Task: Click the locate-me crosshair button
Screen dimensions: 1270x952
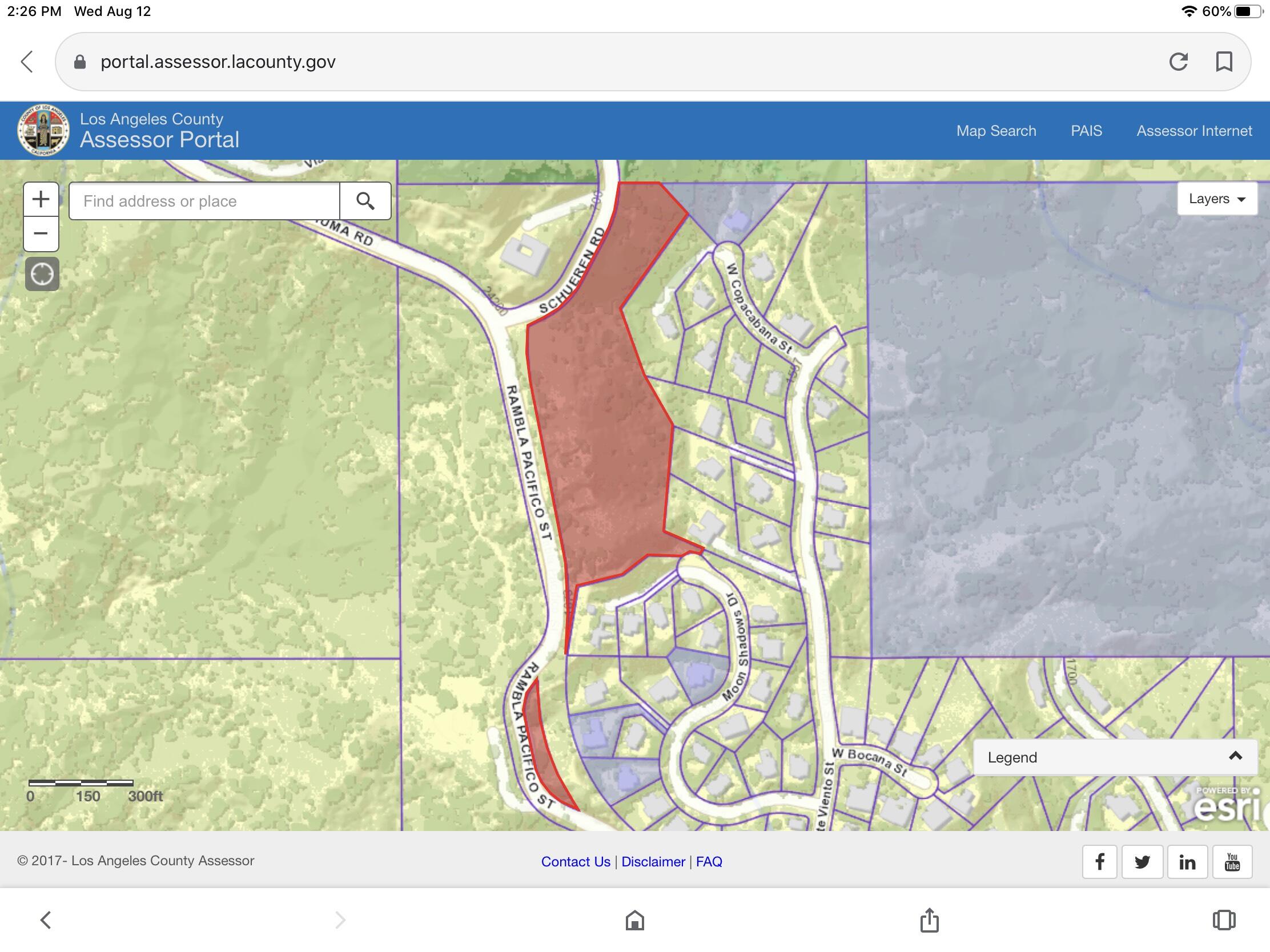Action: [42, 275]
